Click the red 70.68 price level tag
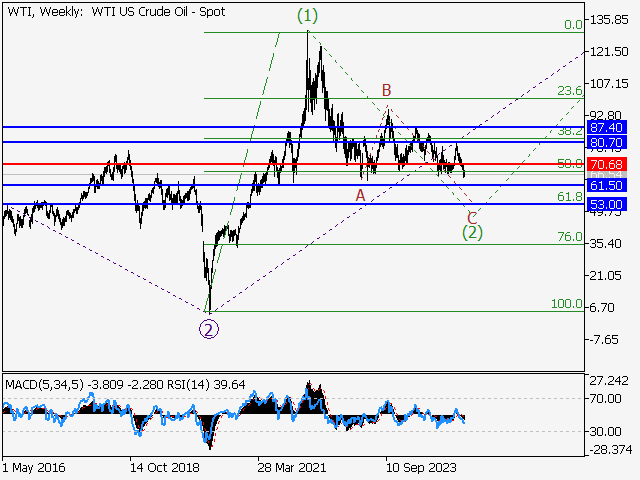640x480 pixels. 607,164
